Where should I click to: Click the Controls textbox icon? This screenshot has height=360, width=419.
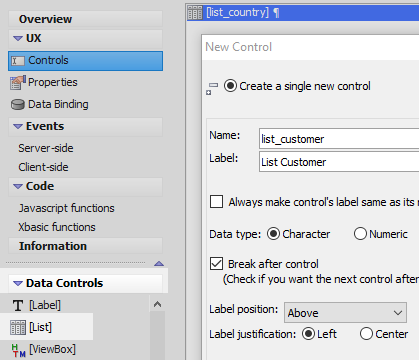(x=18, y=61)
